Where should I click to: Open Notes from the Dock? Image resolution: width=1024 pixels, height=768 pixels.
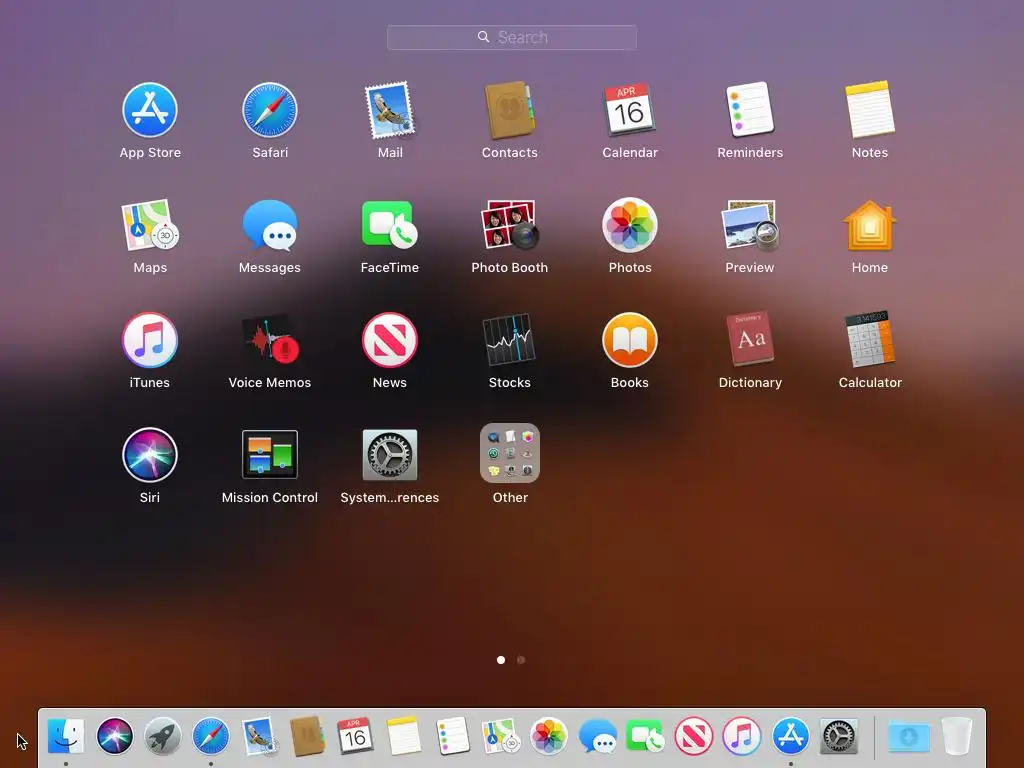(404, 736)
